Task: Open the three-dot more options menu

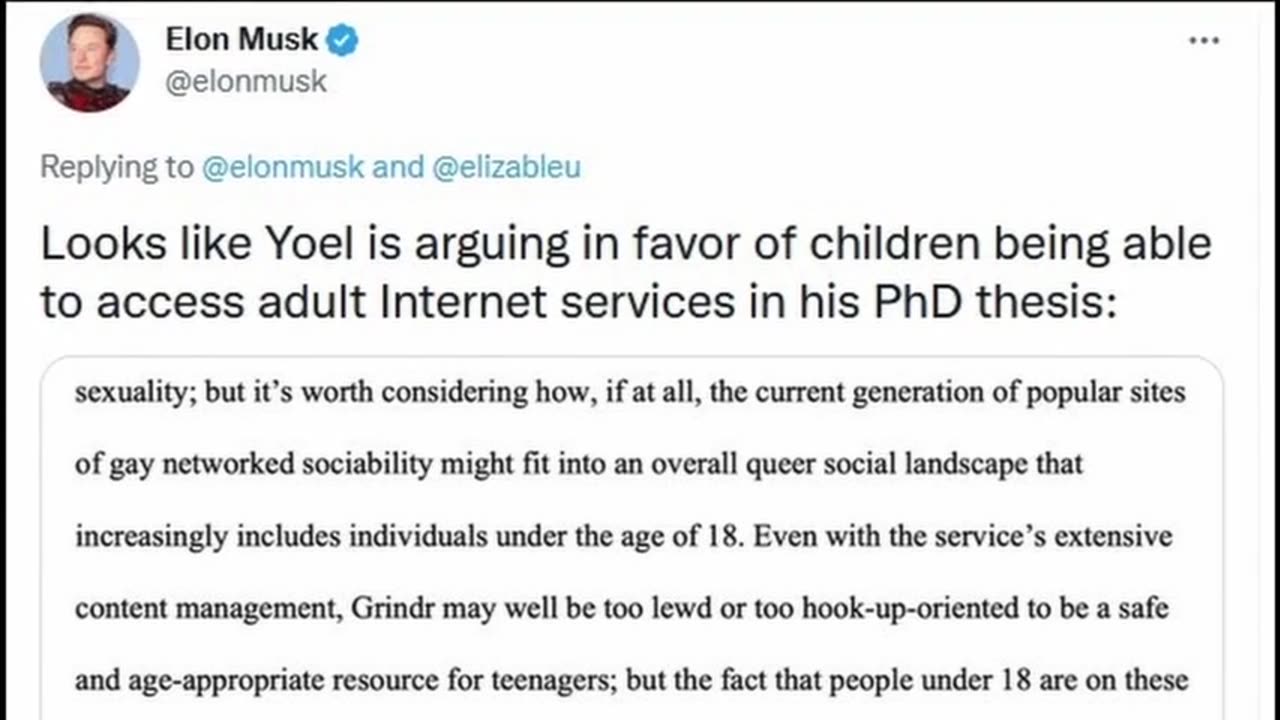Action: pos(1203,42)
